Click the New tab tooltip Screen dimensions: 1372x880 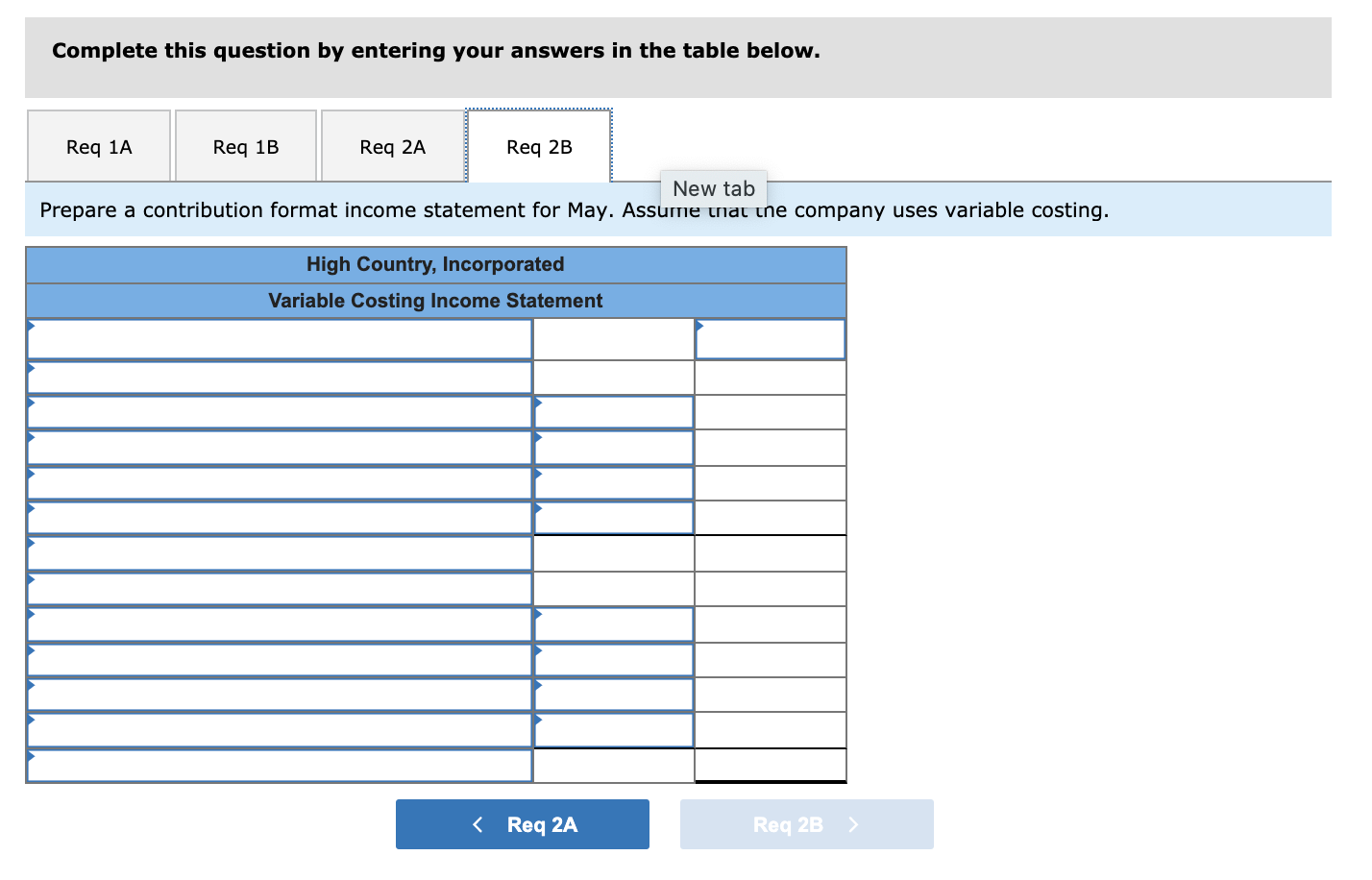pyautogui.click(x=713, y=188)
